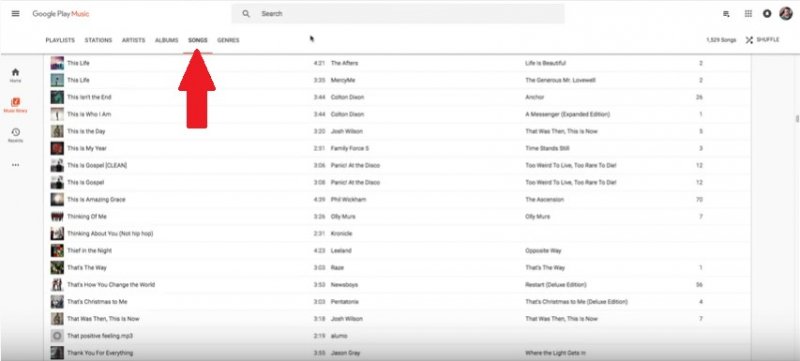Select the Songs tab
The width and height of the screenshot is (800, 361).
click(x=198, y=40)
